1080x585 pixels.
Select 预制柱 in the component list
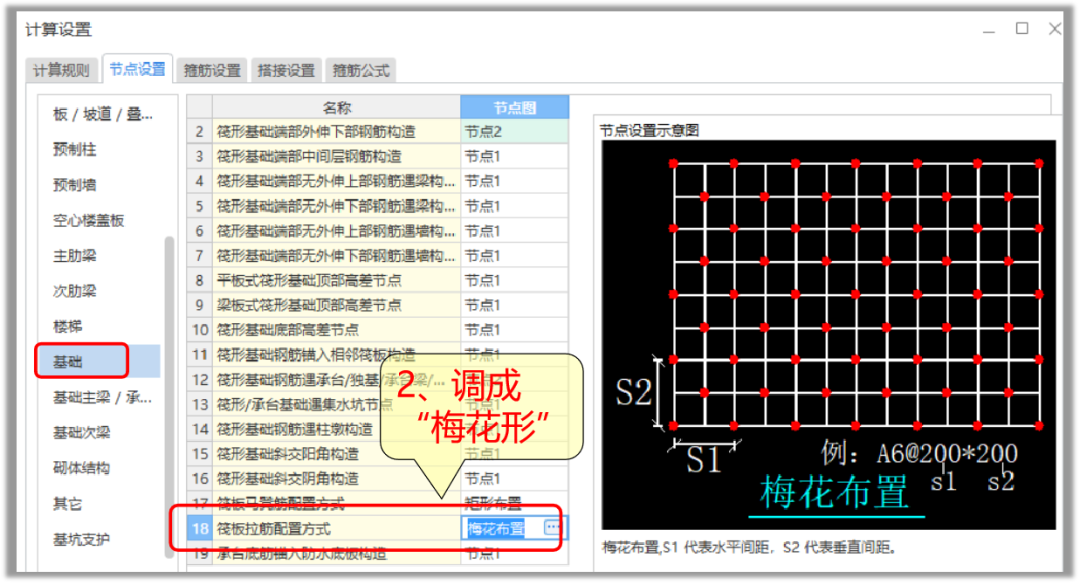click(x=74, y=150)
